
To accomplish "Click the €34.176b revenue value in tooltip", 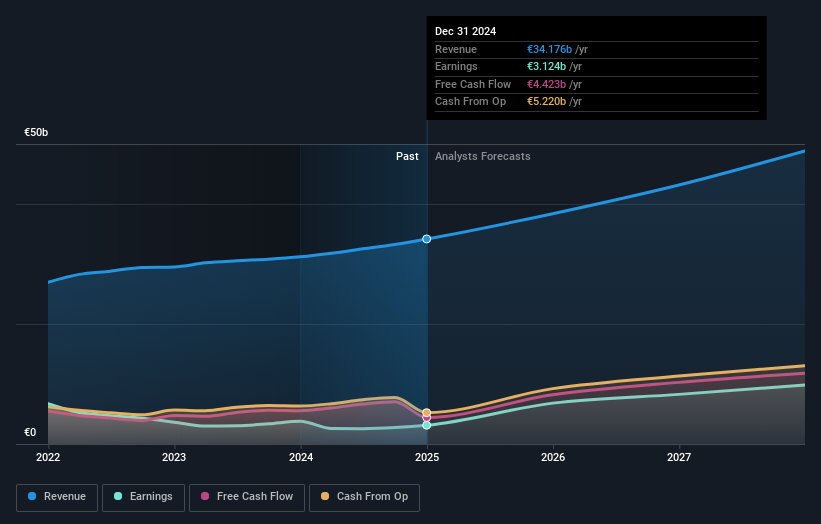I will (x=549, y=50).
